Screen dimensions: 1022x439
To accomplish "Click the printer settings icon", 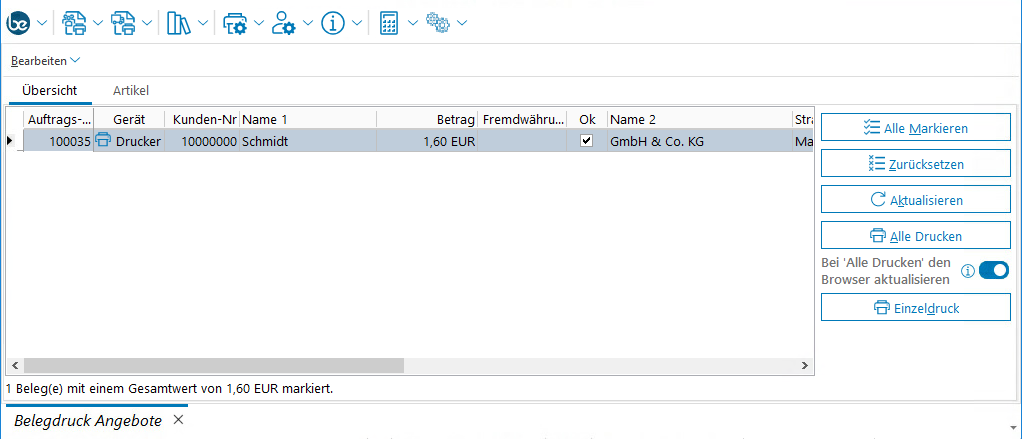I will (234, 22).
